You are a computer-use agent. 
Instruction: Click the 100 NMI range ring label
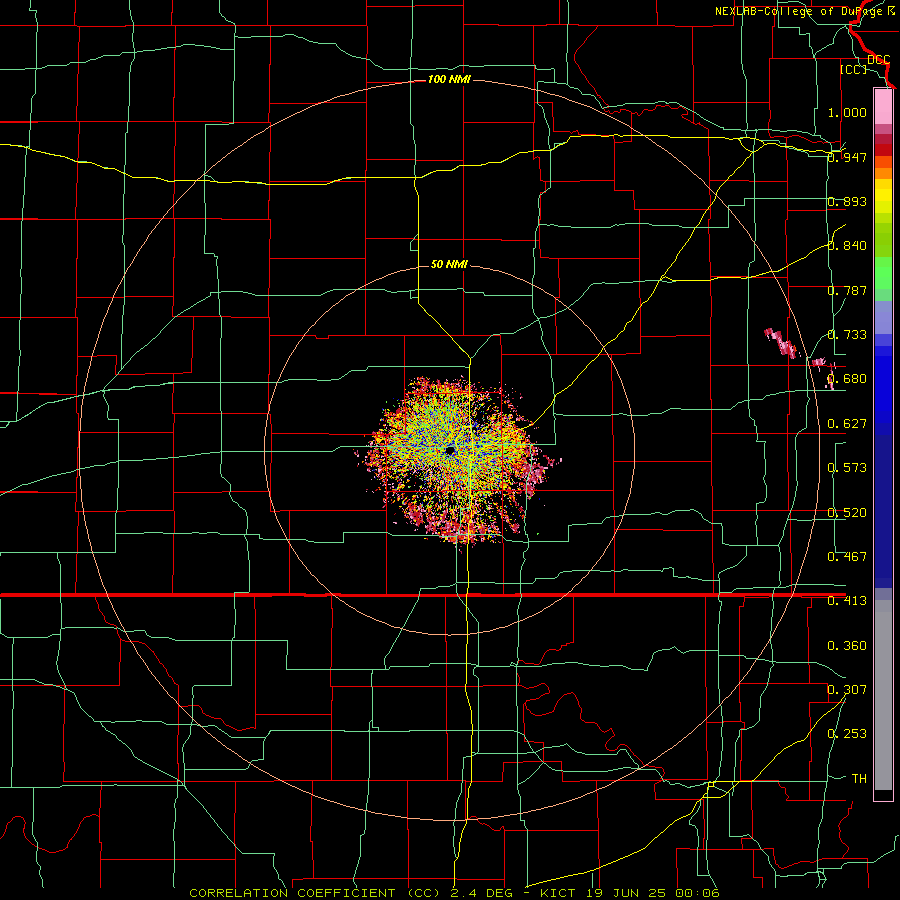[449, 79]
